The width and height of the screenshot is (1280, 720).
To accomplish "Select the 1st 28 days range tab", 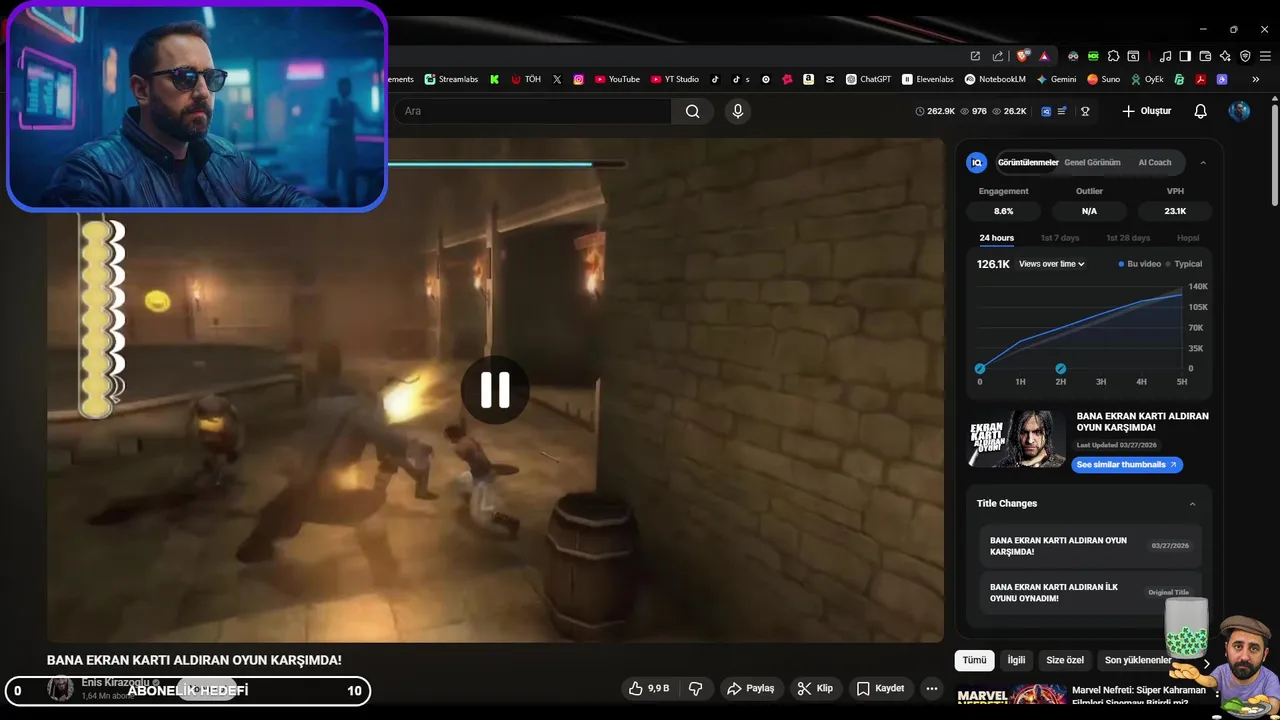I will [x=1128, y=238].
